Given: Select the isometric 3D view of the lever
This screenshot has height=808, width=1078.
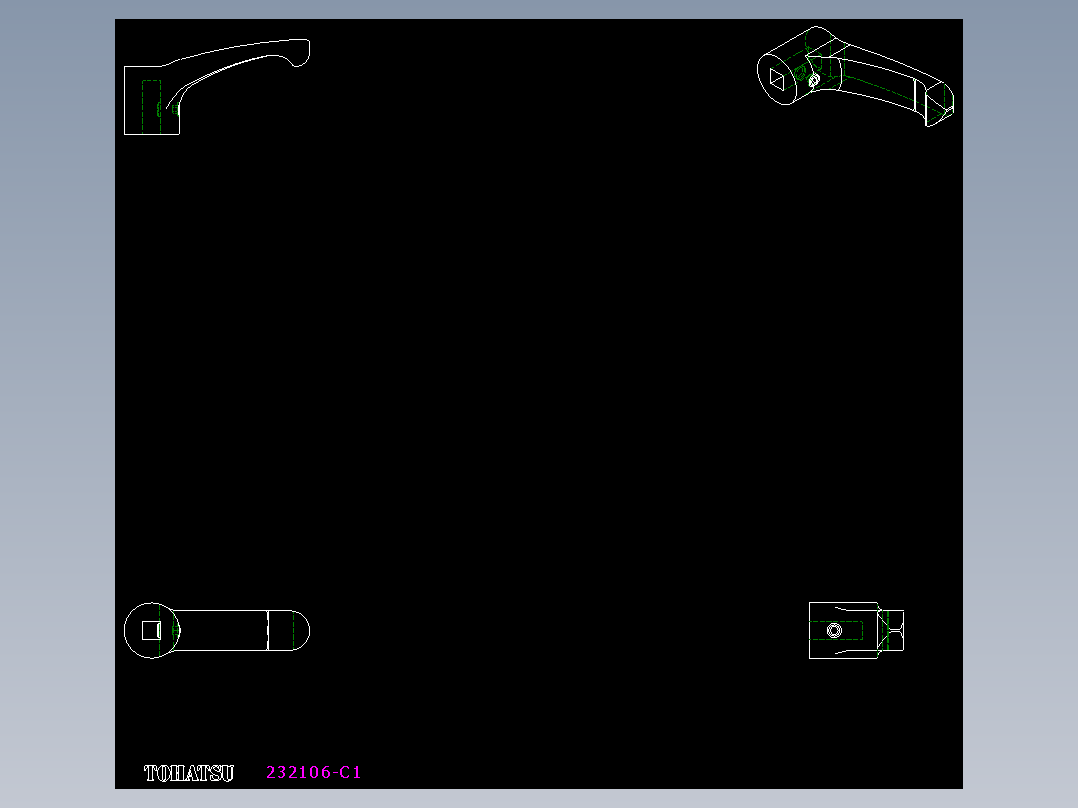Looking at the screenshot, I should click(855, 76).
